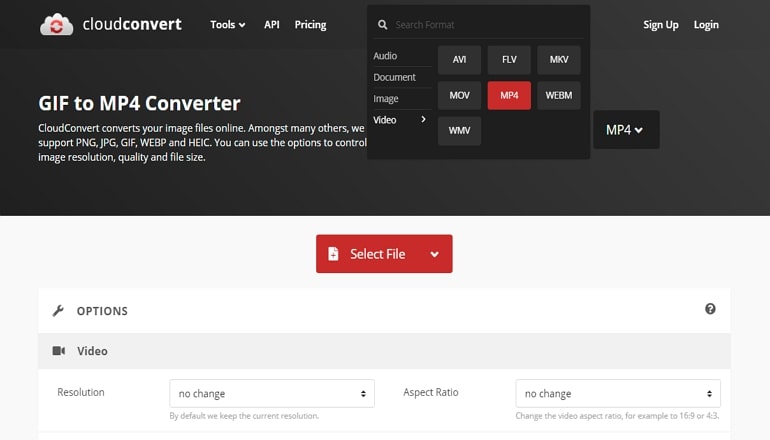Screen dimensions: 770x440
Task: Open the Resolution no change dropdown
Action: point(272,393)
